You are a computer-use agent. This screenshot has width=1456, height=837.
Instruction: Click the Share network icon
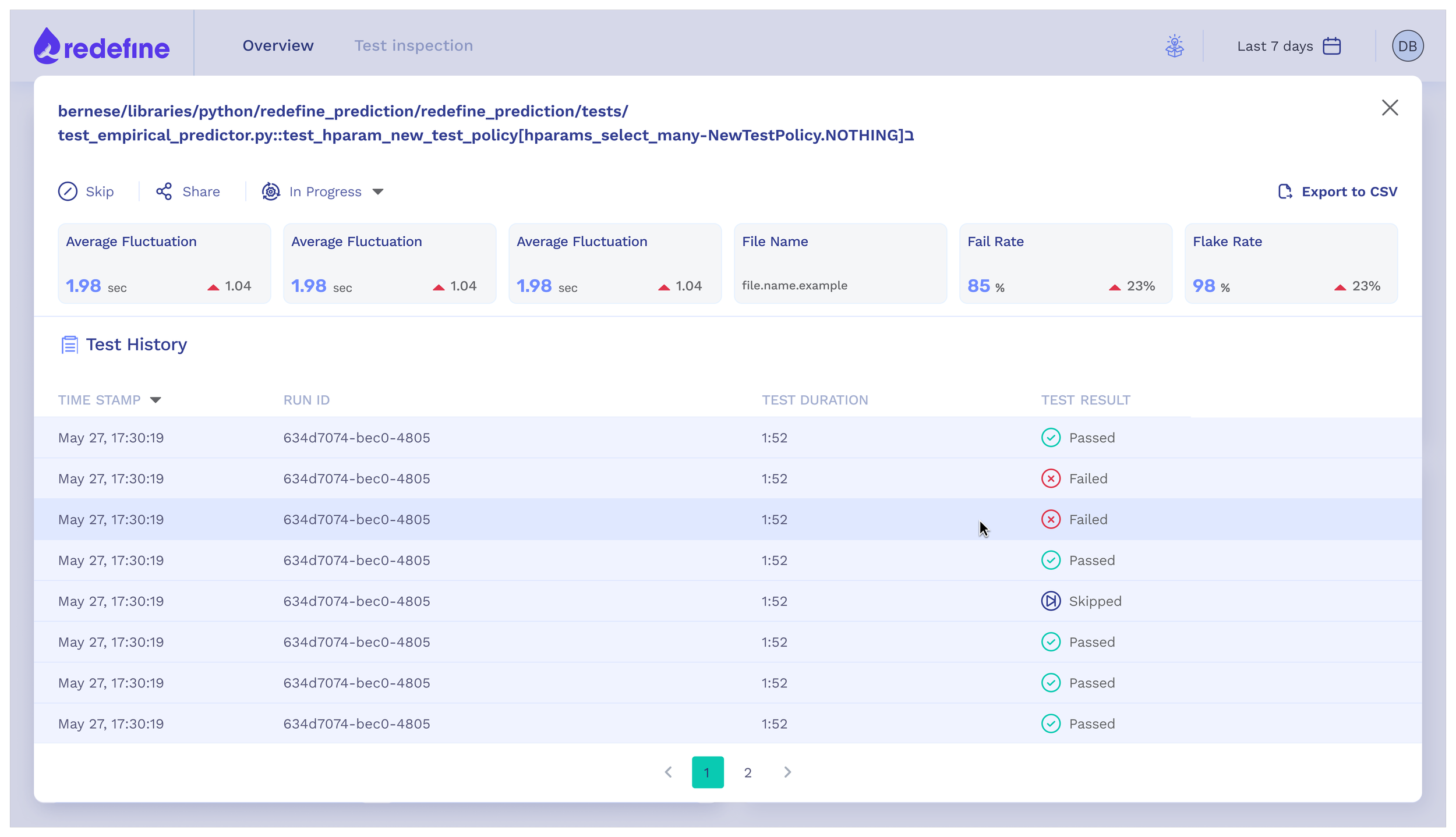[164, 191]
